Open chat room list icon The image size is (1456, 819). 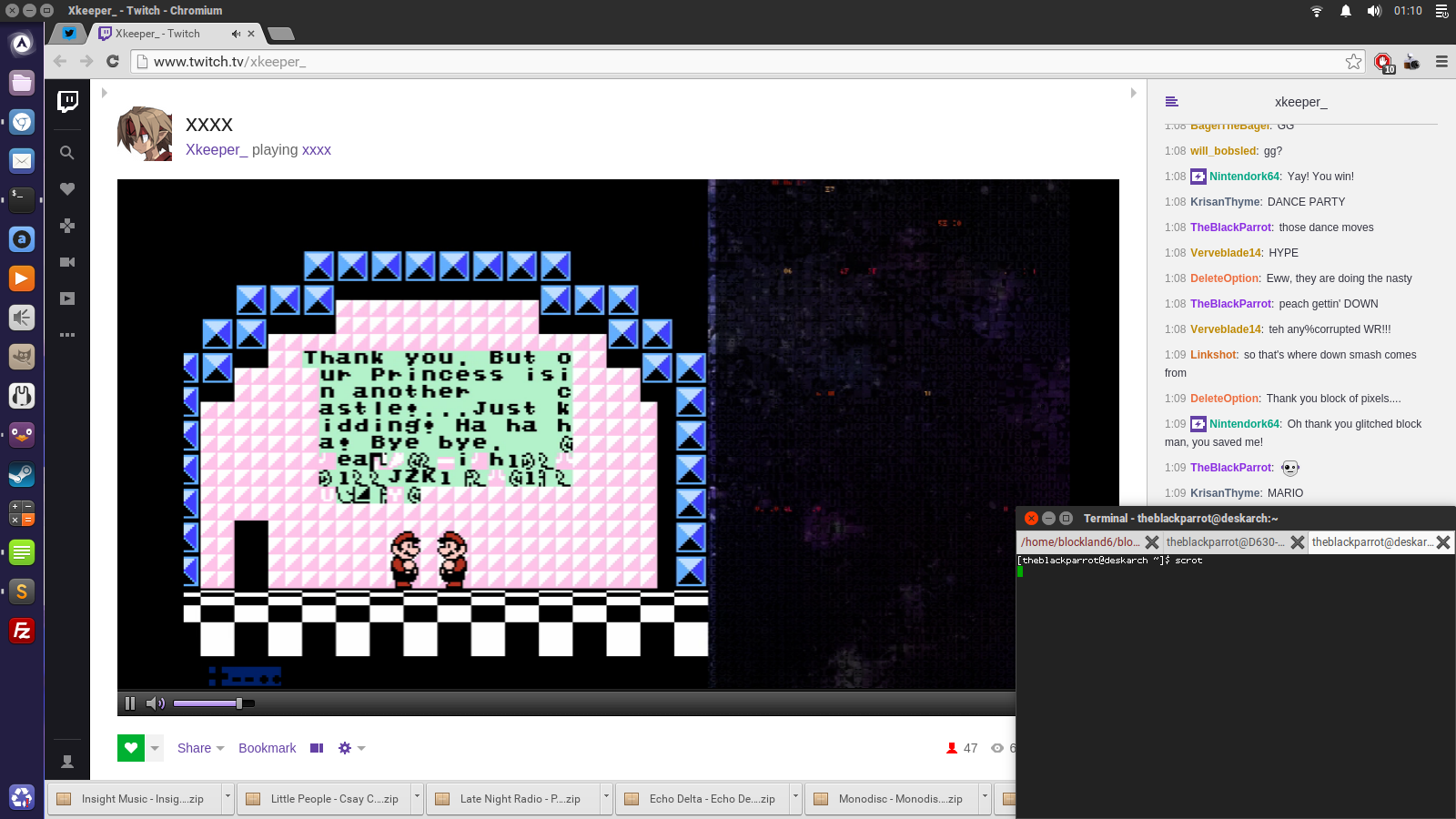pos(1172,102)
